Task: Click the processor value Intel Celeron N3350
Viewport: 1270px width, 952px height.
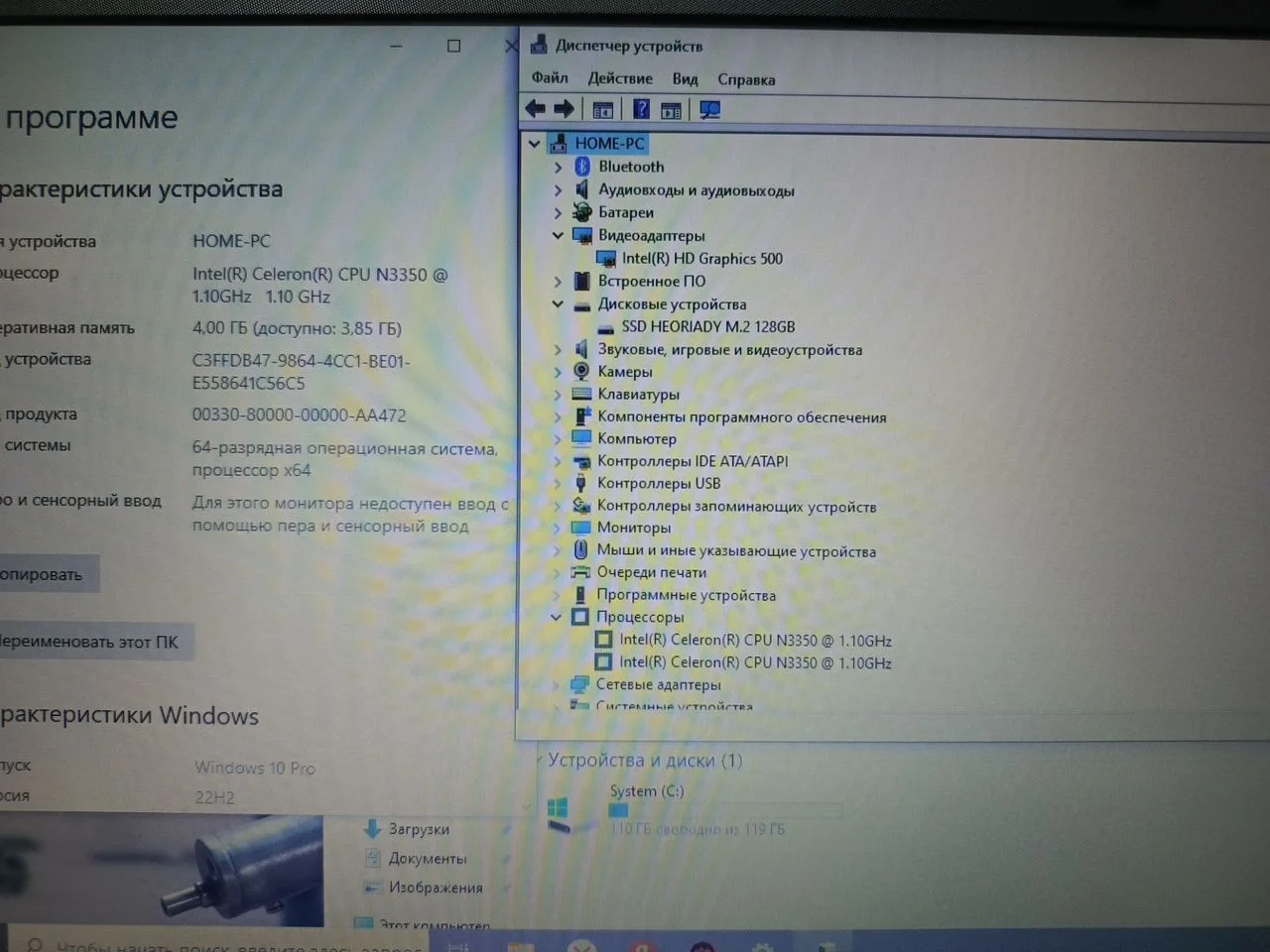Action: pyautogui.click(x=319, y=286)
